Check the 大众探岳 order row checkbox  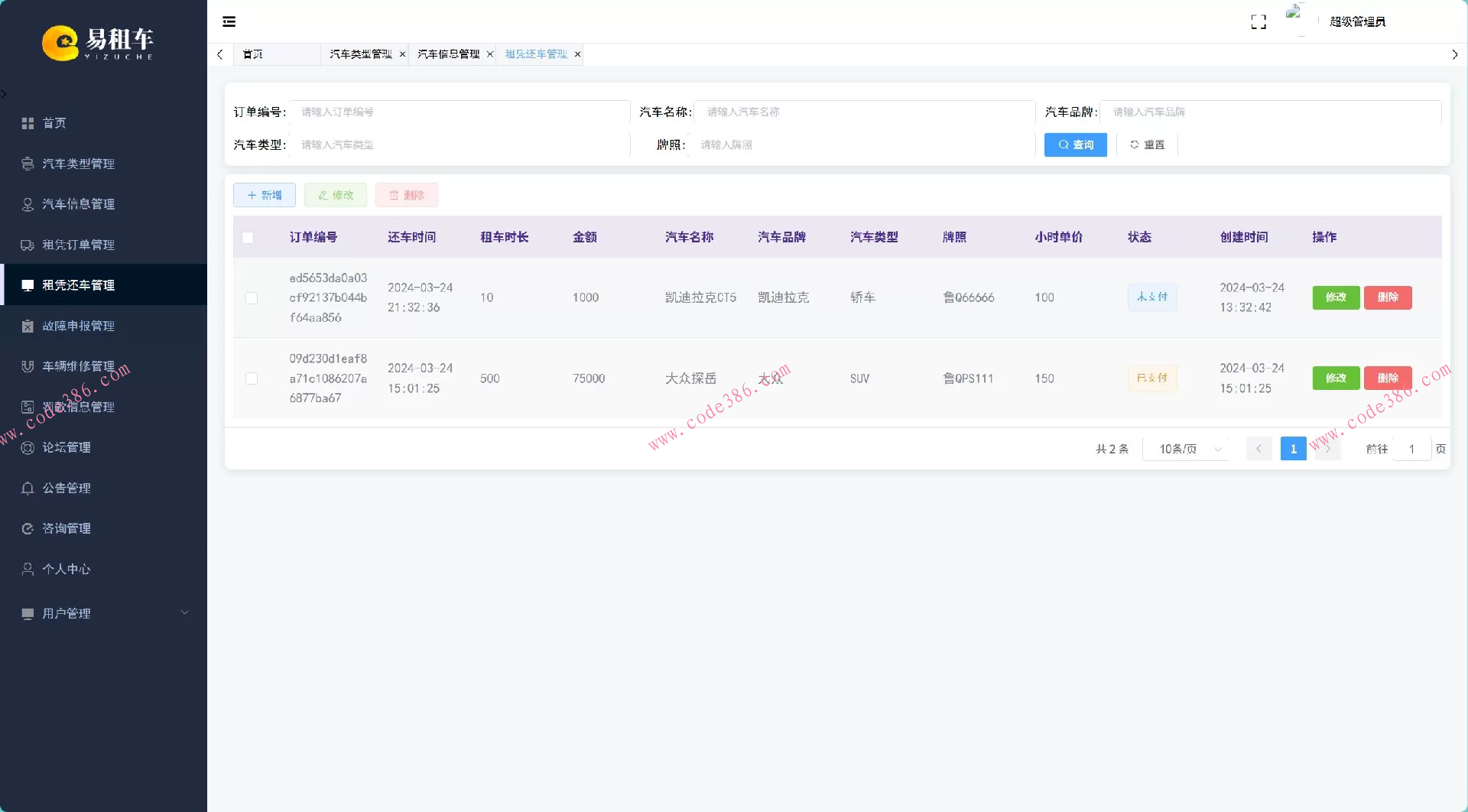click(x=252, y=378)
